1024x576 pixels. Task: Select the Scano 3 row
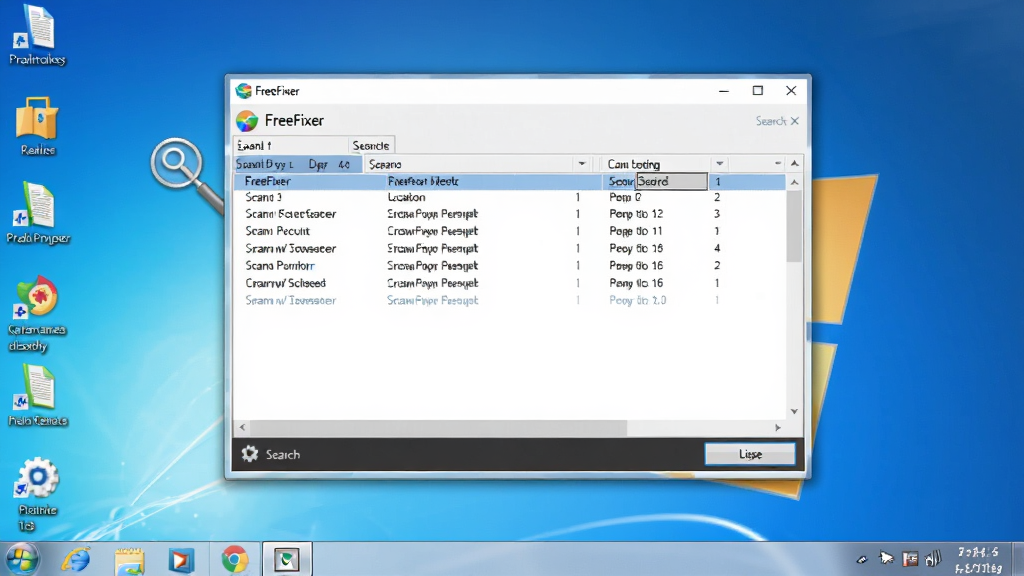(x=509, y=197)
